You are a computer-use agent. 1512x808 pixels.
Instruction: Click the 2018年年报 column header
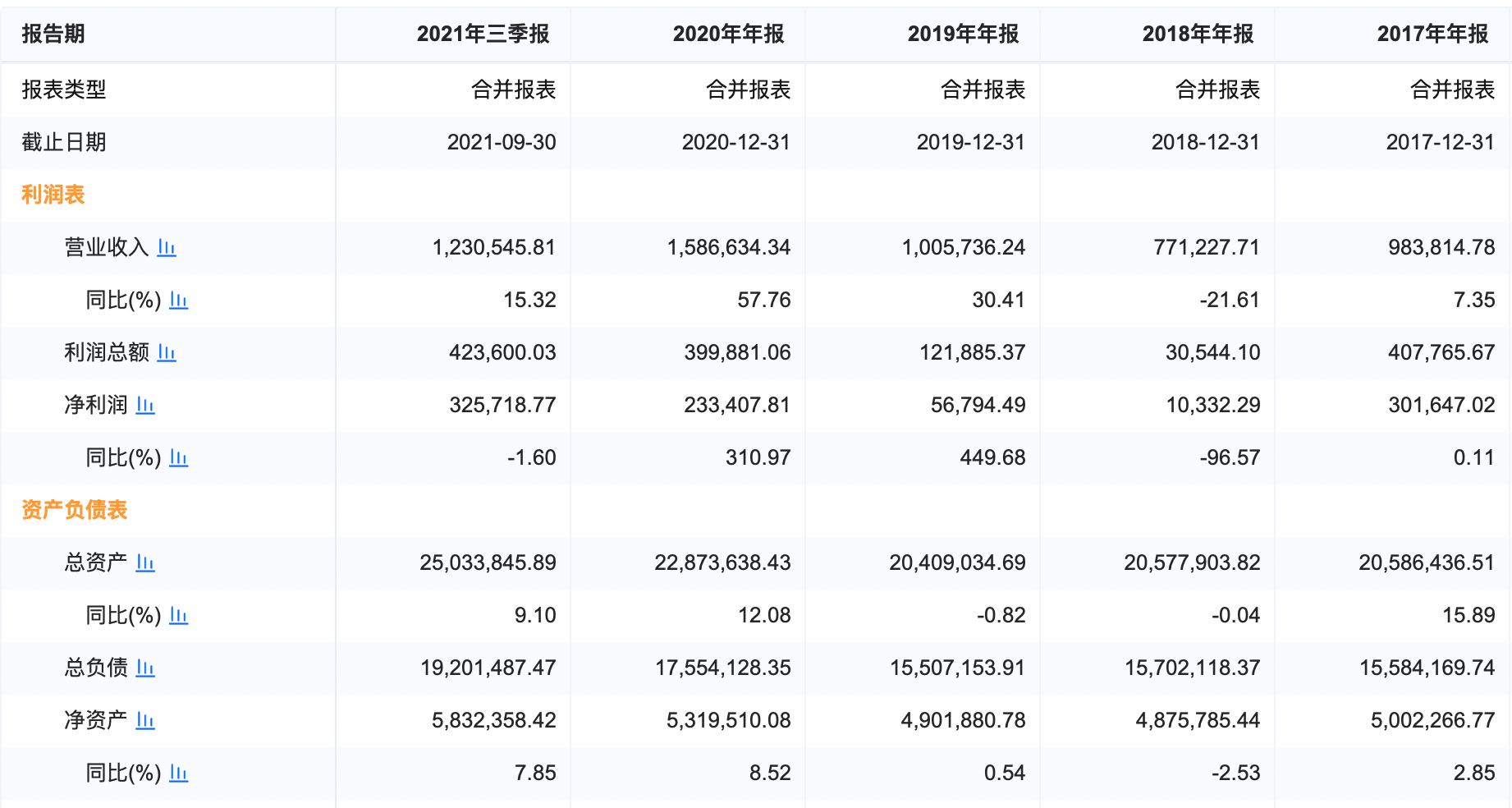click(x=1198, y=34)
